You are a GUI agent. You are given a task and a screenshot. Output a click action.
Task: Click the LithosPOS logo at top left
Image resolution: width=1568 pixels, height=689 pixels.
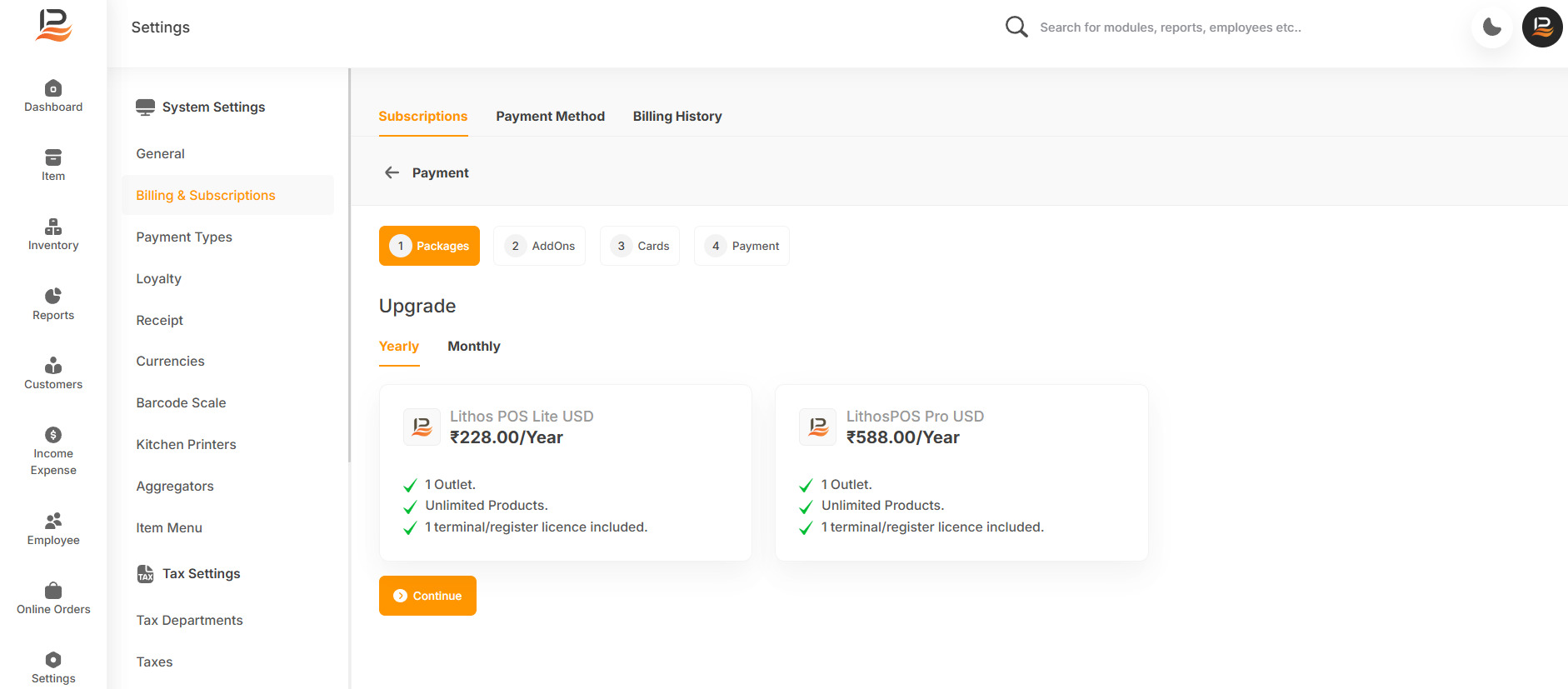click(54, 25)
